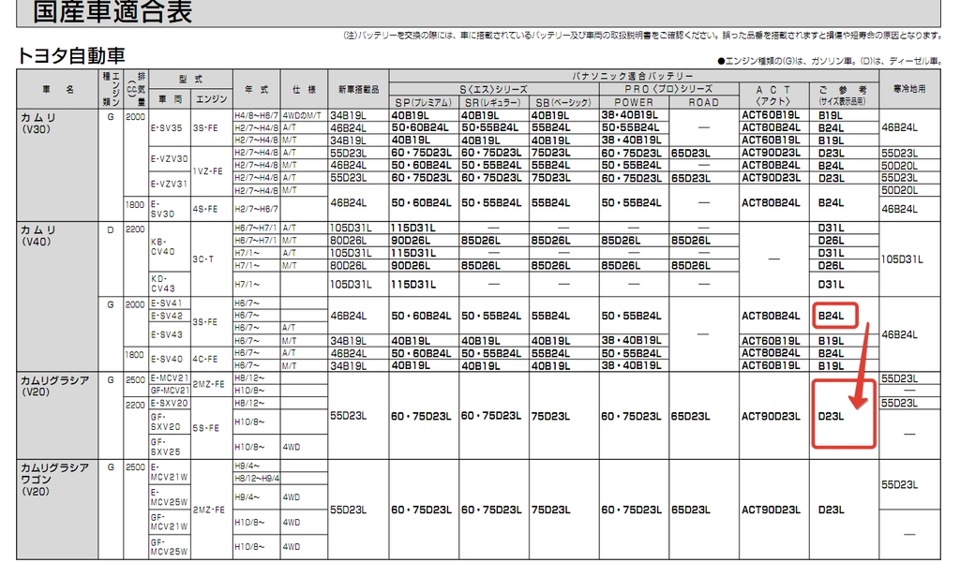
Task: Click the '新車搭載品' column header
Action: click(358, 89)
